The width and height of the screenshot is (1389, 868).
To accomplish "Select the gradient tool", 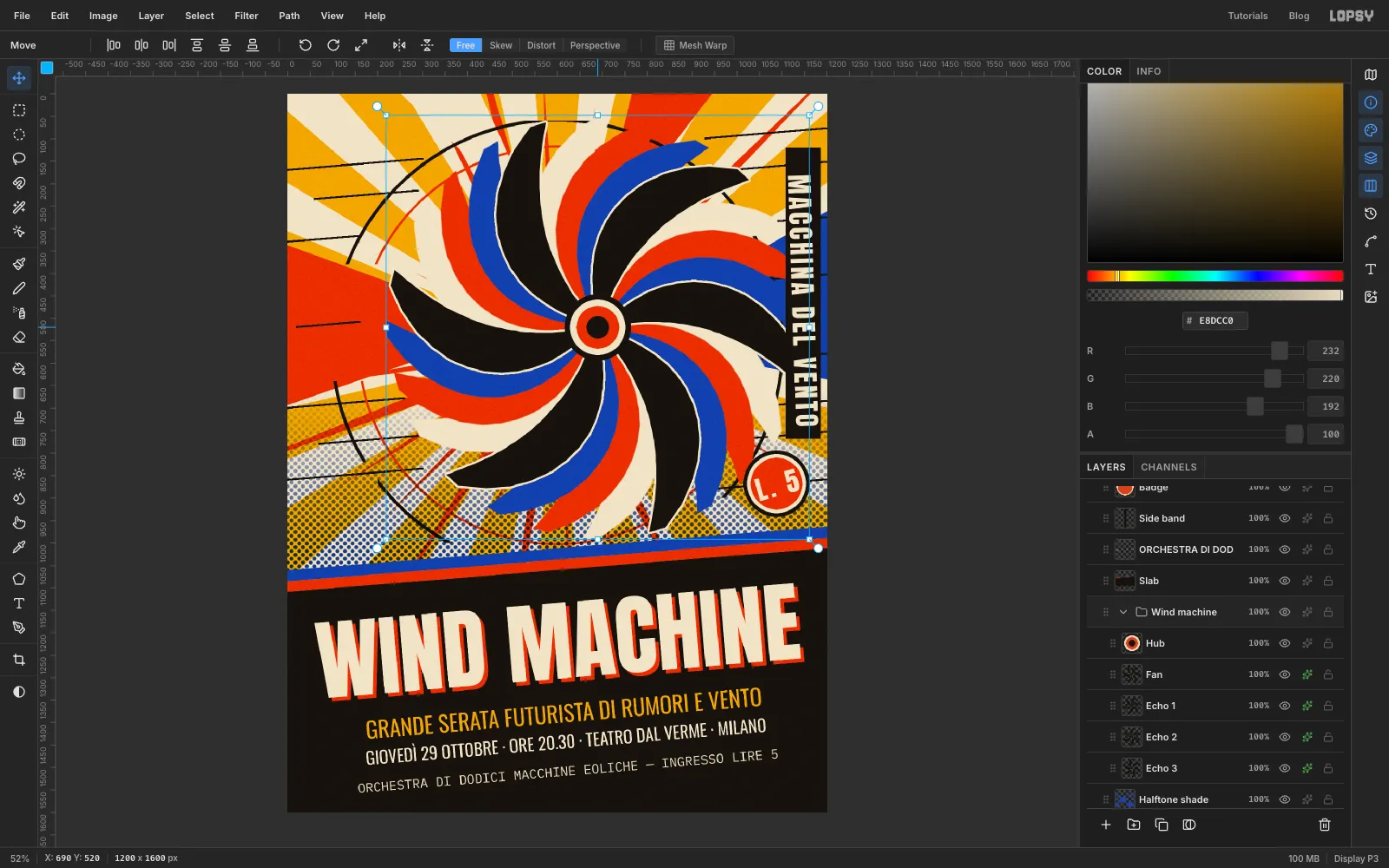I will click(19, 393).
